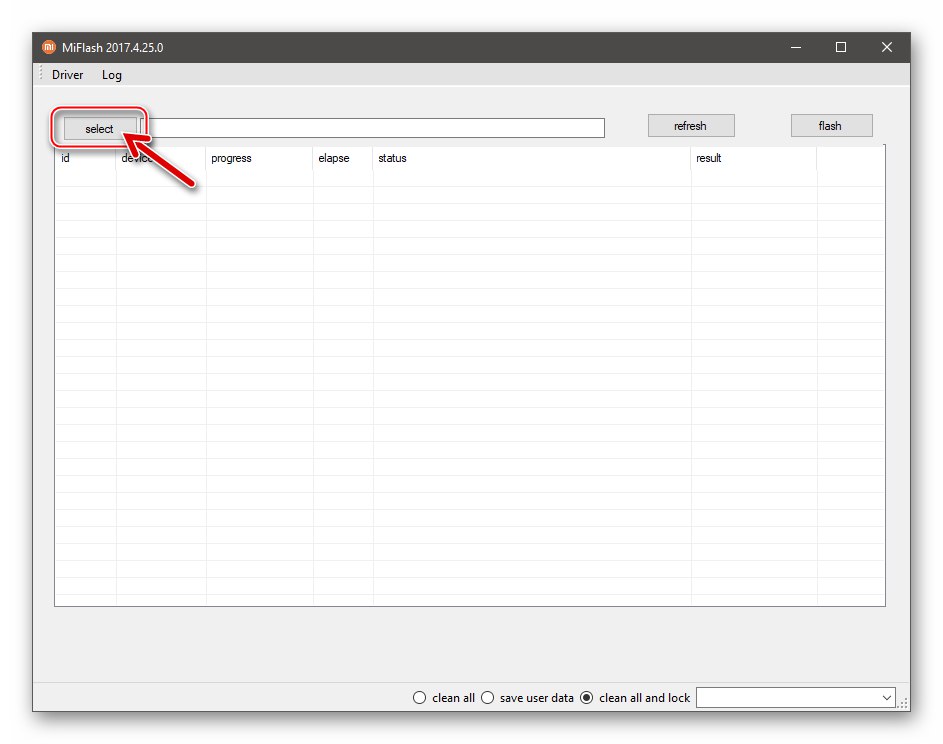
Task: Click the MiFlash logo icon in title bar
Action: coord(49,47)
